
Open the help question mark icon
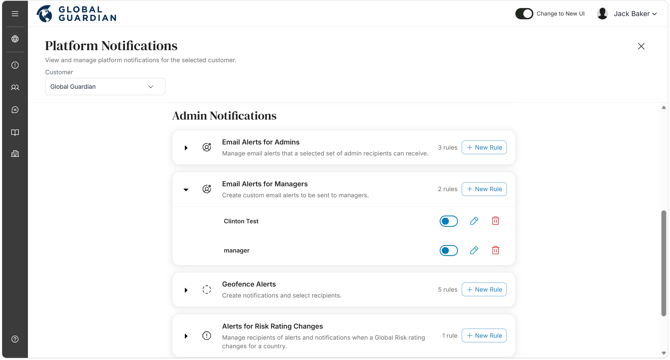click(x=15, y=339)
